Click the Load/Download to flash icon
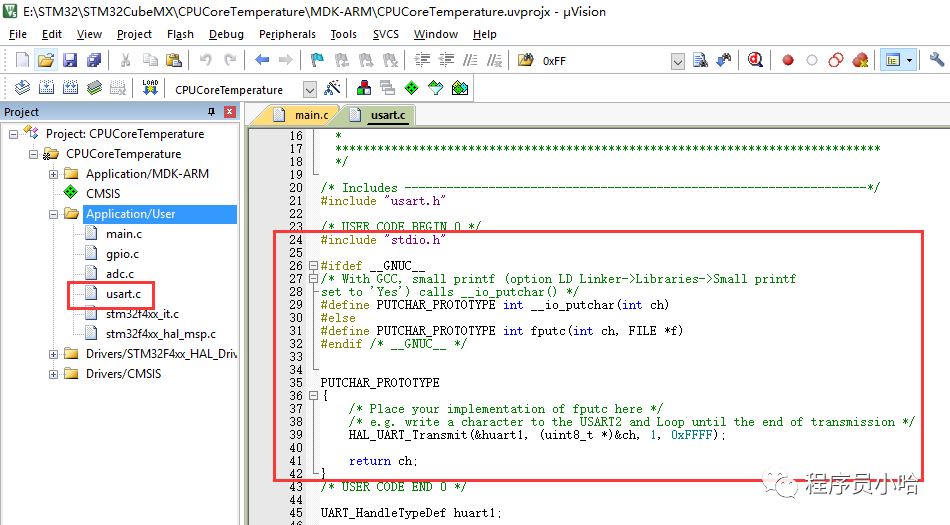This screenshot has width=950, height=525. click(150, 88)
